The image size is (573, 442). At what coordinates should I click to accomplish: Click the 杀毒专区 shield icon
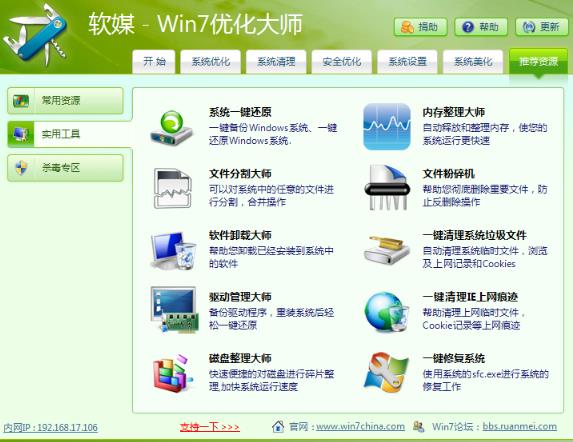coord(21,168)
